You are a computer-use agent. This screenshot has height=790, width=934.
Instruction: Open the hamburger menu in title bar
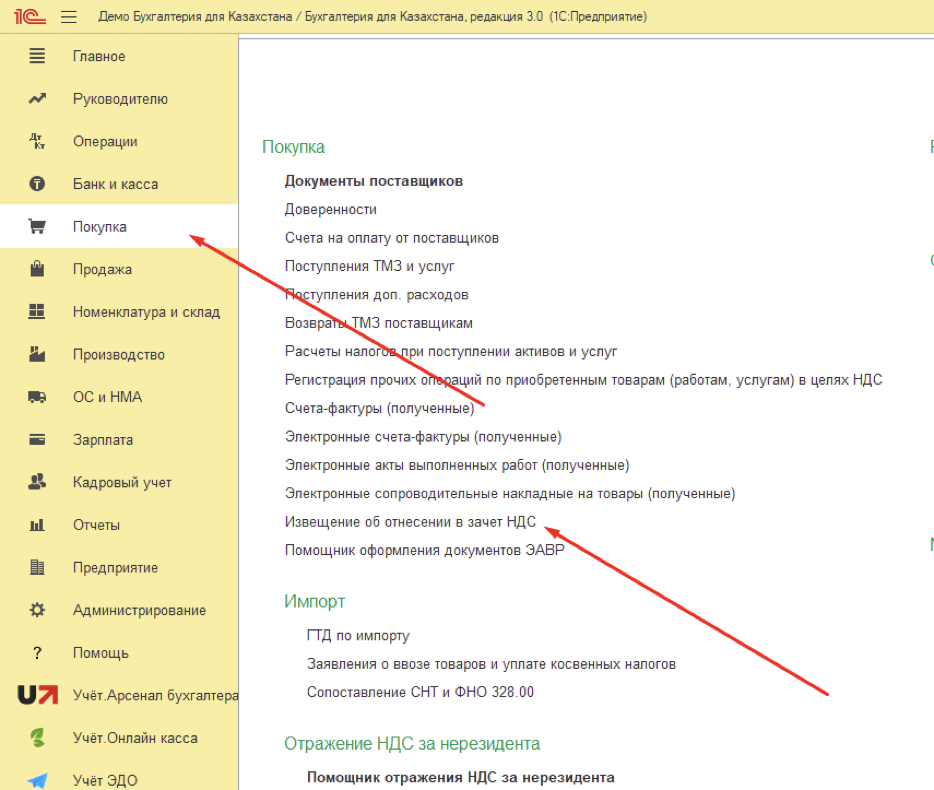(69, 17)
